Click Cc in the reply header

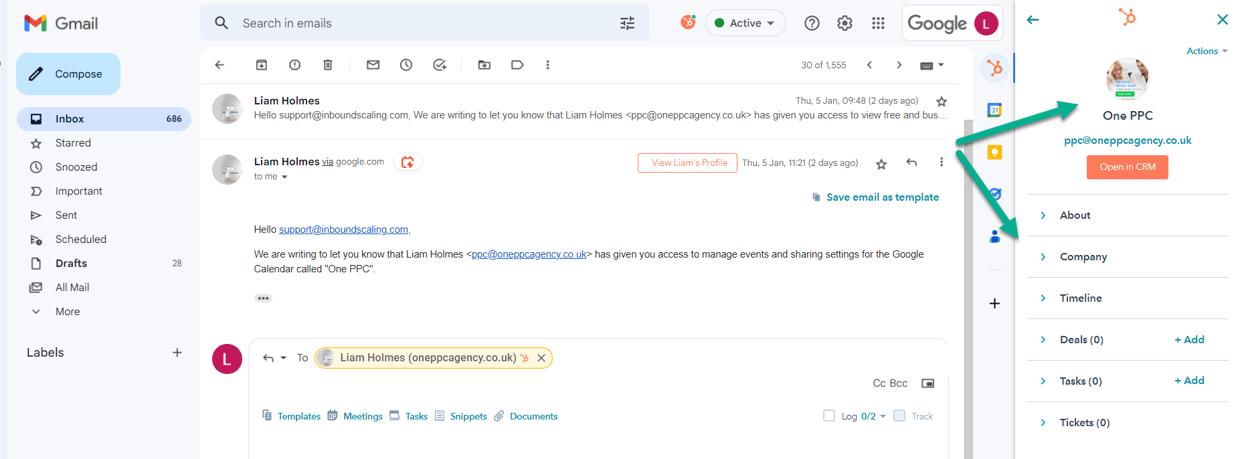[x=880, y=383]
